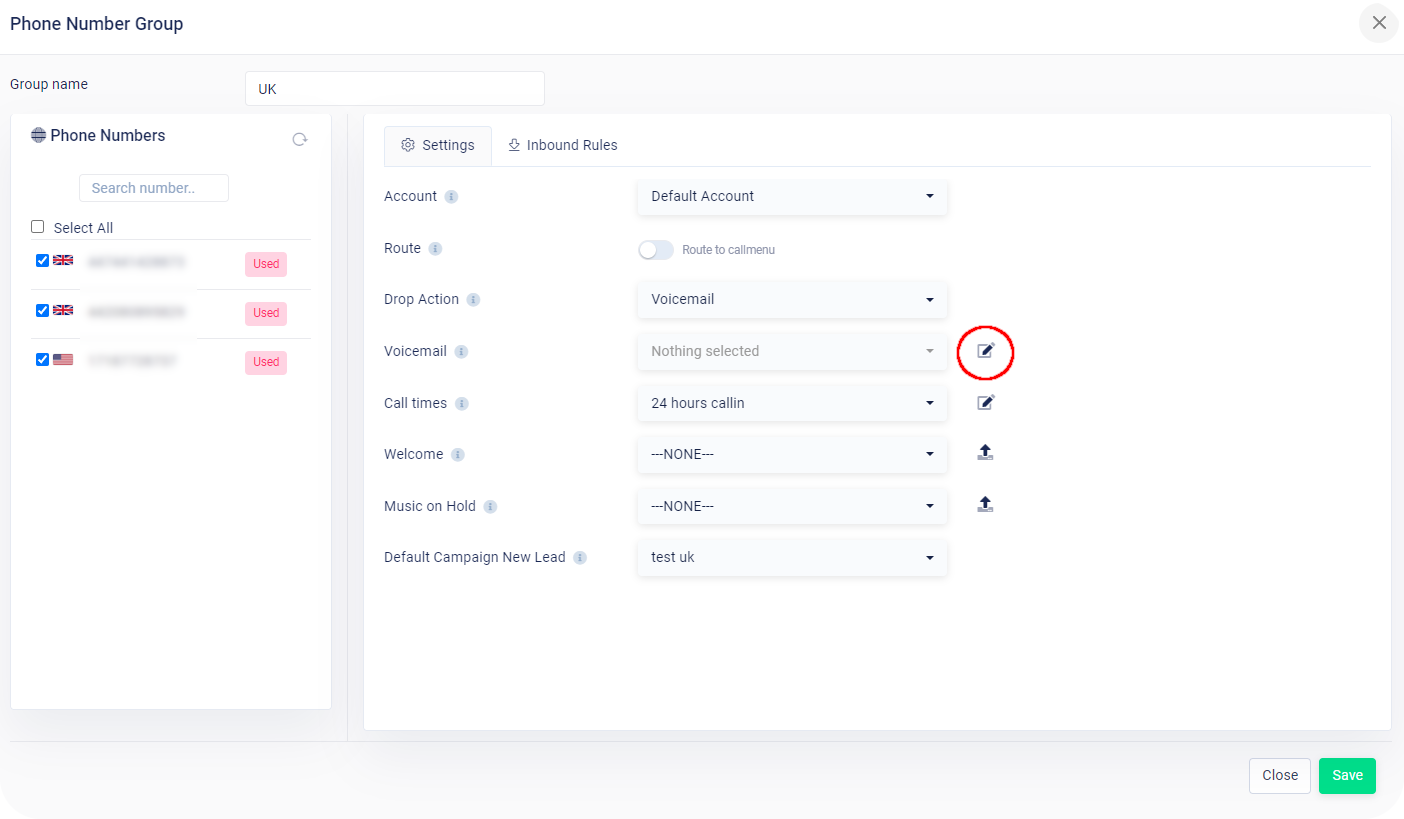Enable the Route to callmenu toggle
Image resolution: width=1404 pixels, height=819 pixels.
(x=656, y=249)
